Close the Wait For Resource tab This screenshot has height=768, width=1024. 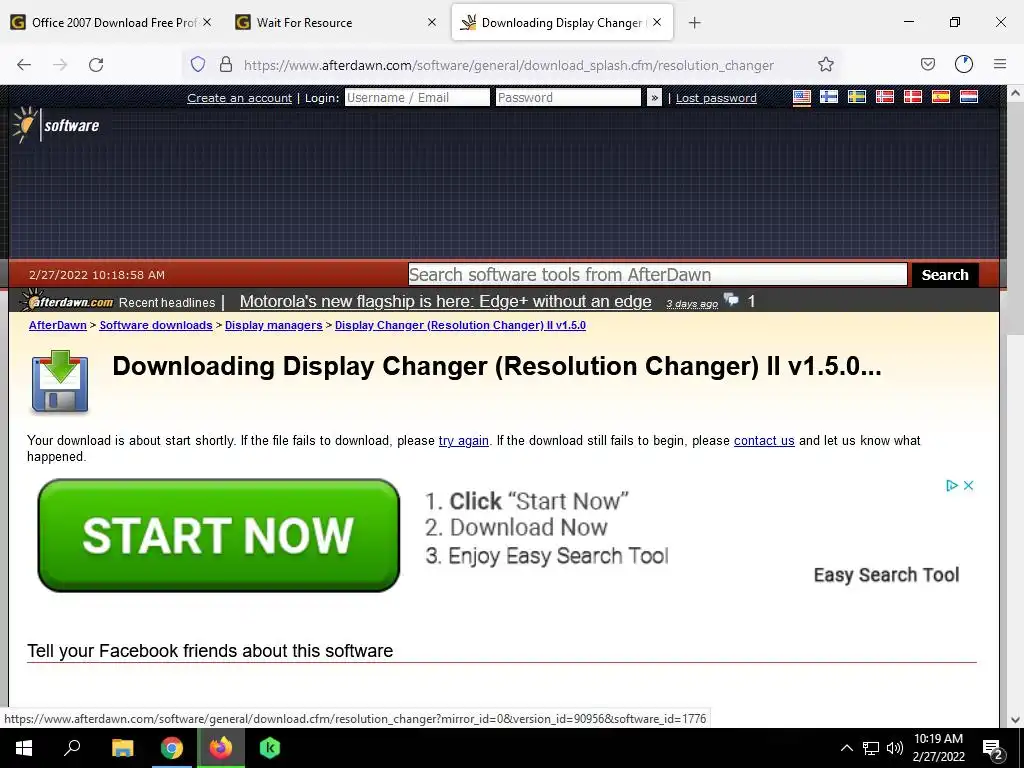tap(432, 22)
